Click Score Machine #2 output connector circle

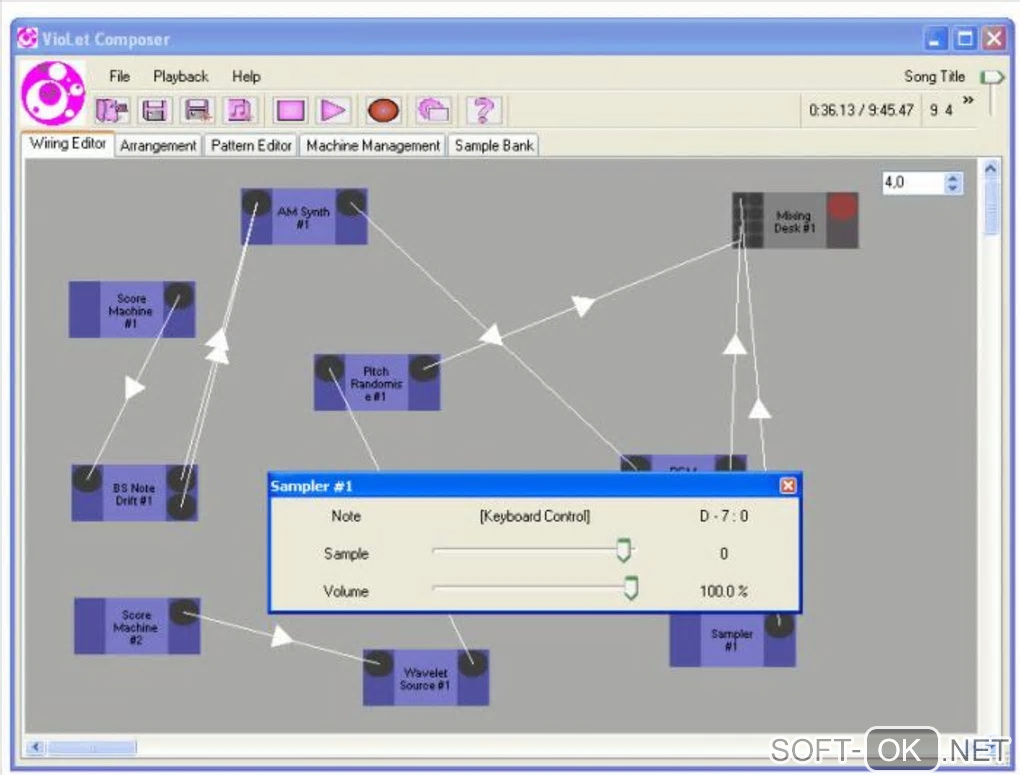(184, 613)
